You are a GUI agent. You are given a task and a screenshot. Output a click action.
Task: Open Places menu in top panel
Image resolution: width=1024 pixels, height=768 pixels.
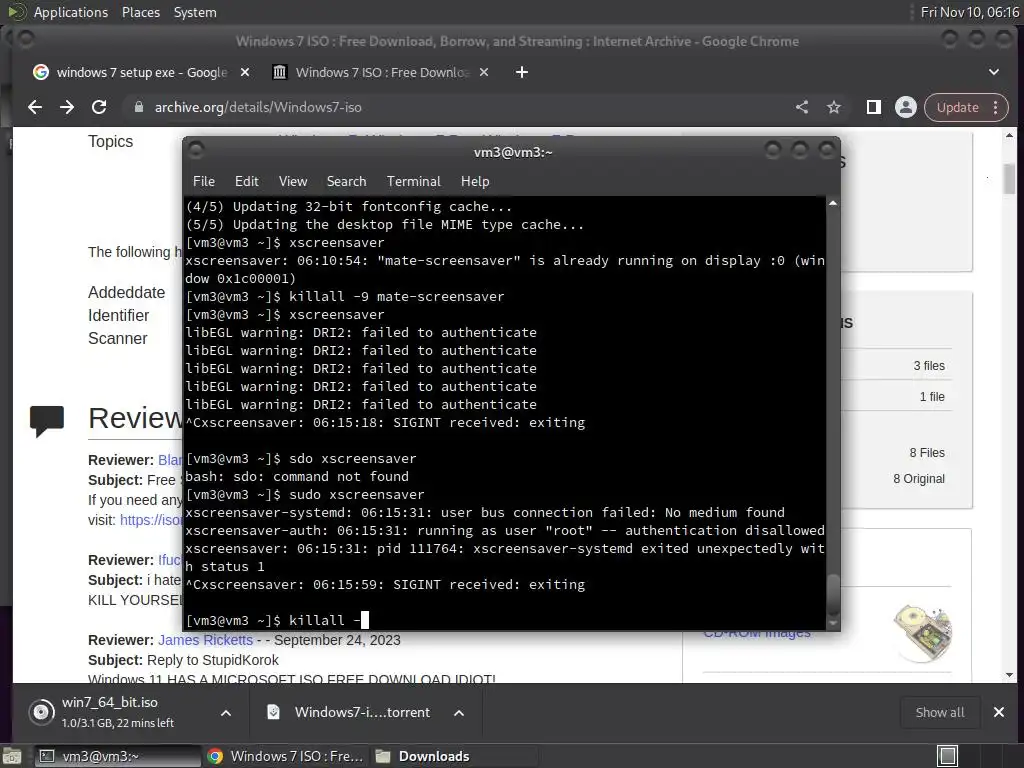click(x=140, y=12)
